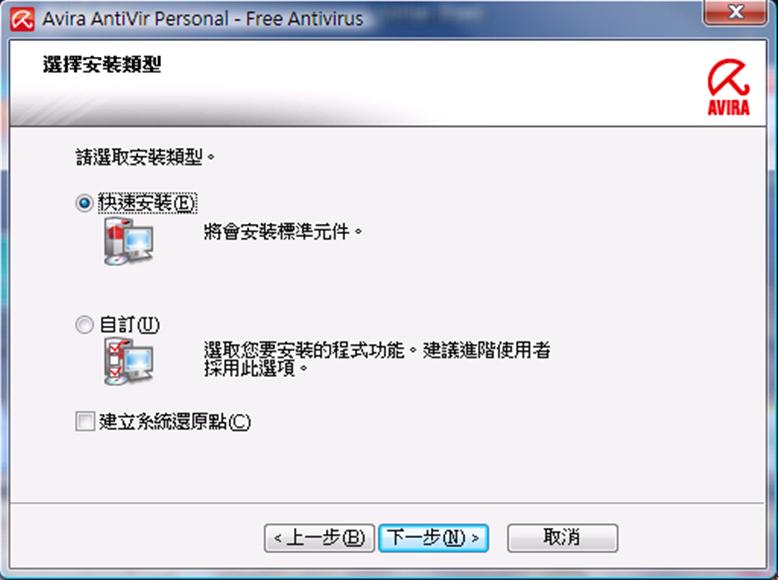Click the 自訂(U) option label text
This screenshot has width=779, height=580.
point(129,325)
